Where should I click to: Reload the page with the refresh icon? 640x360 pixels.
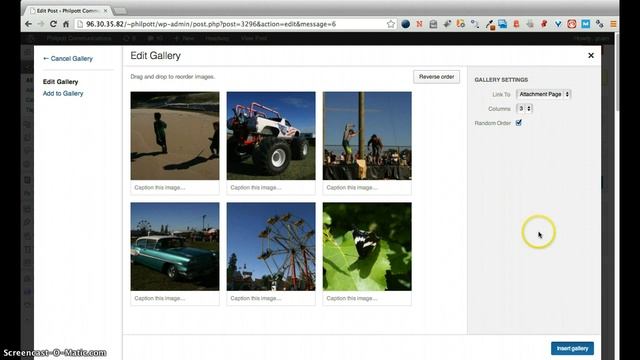(53, 24)
